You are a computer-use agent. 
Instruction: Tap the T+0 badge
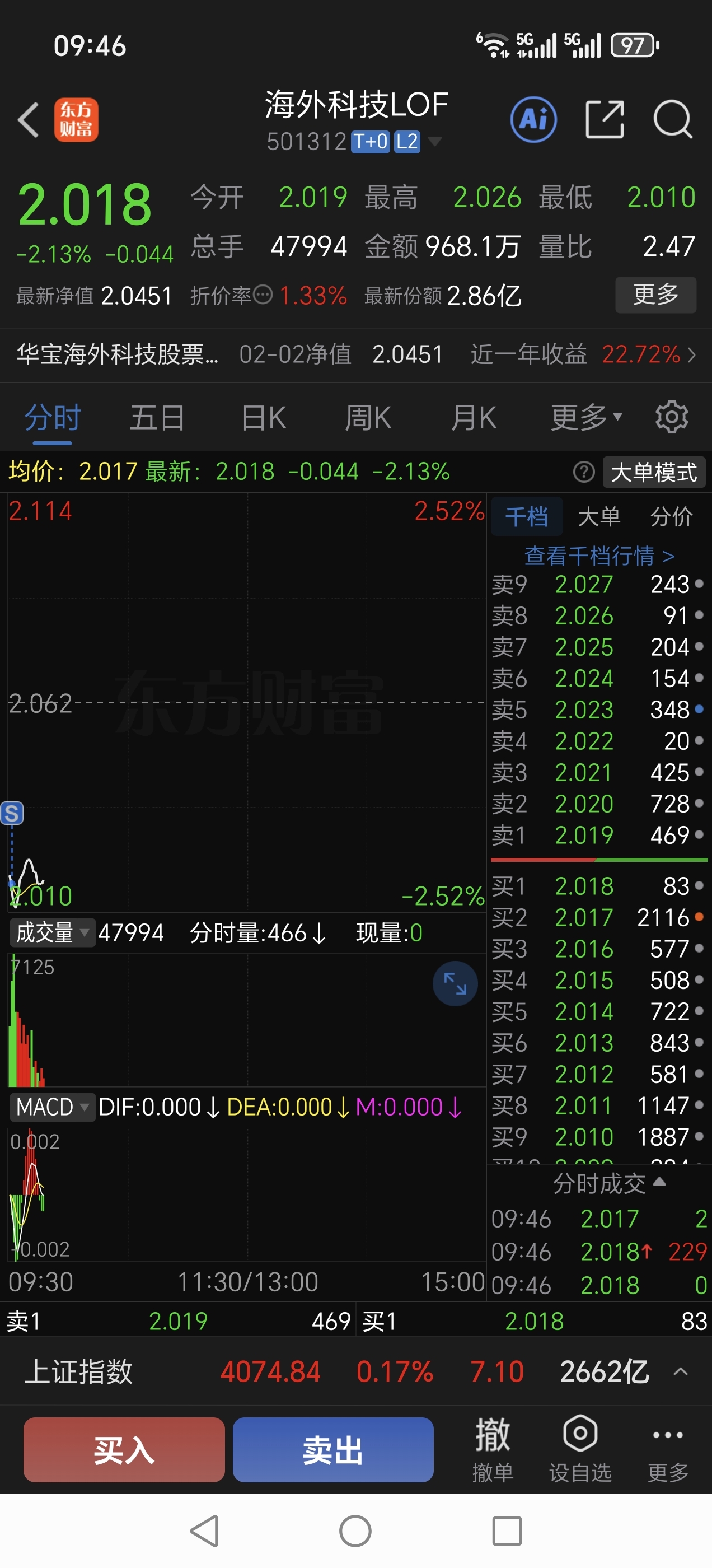tap(371, 142)
